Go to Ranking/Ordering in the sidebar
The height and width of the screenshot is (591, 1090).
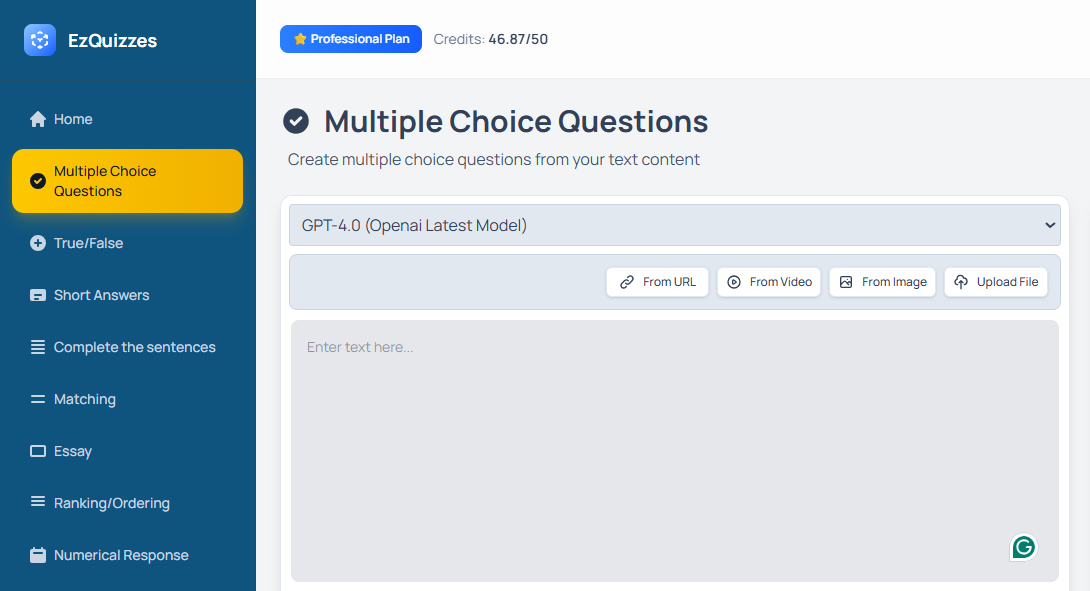point(111,503)
